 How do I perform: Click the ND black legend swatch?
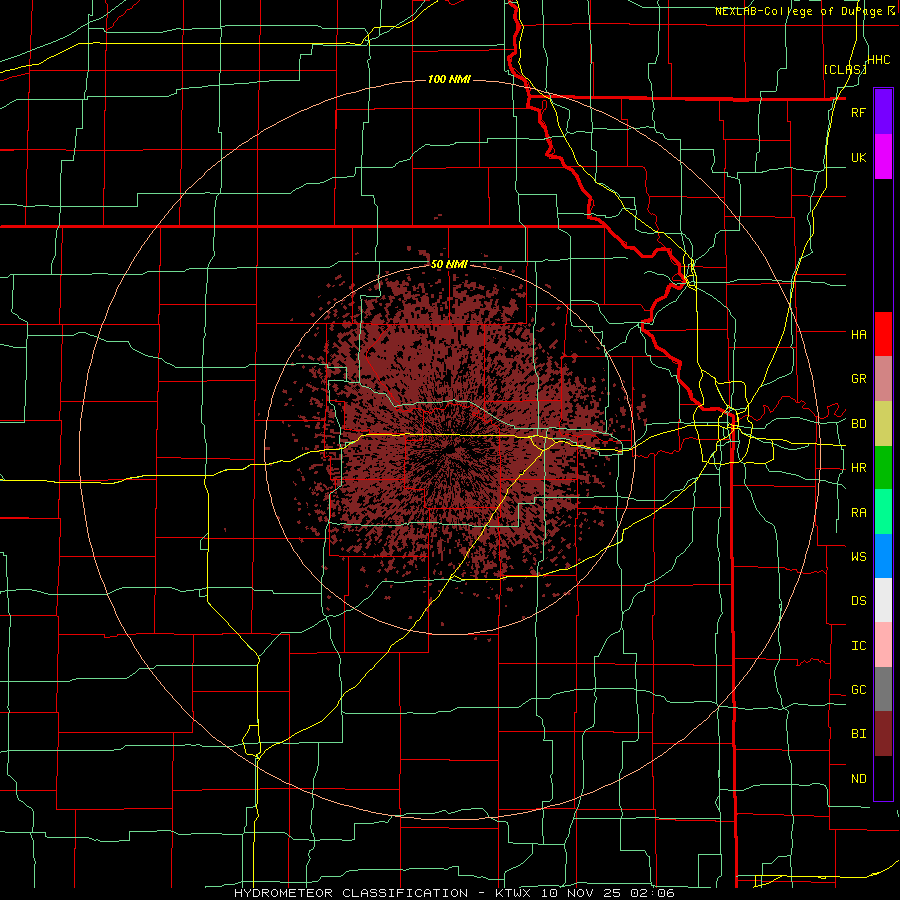coord(883,778)
